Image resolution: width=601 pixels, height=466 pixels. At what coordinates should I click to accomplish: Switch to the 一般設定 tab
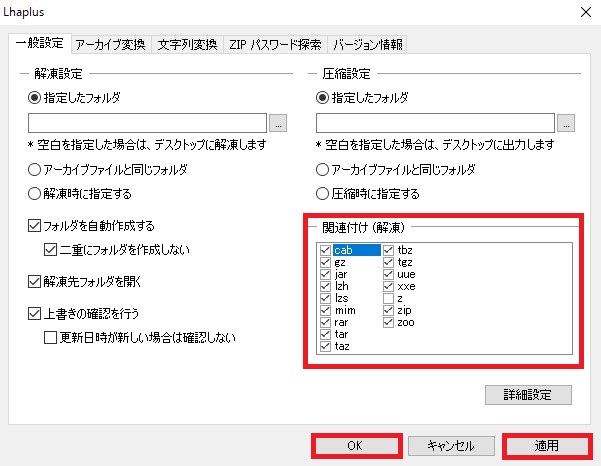pos(40,43)
